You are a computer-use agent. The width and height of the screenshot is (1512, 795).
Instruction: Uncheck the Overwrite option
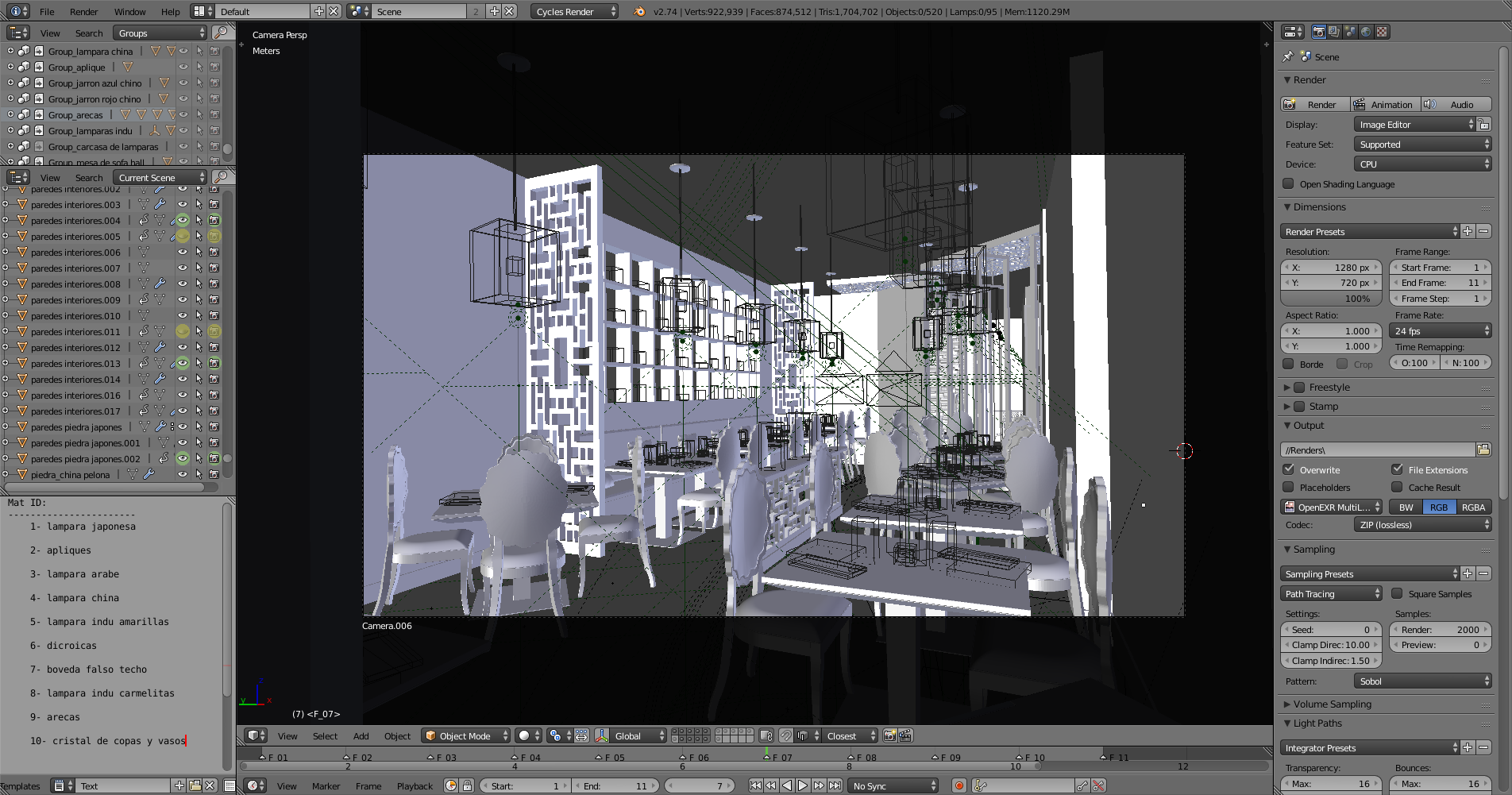[1289, 469]
